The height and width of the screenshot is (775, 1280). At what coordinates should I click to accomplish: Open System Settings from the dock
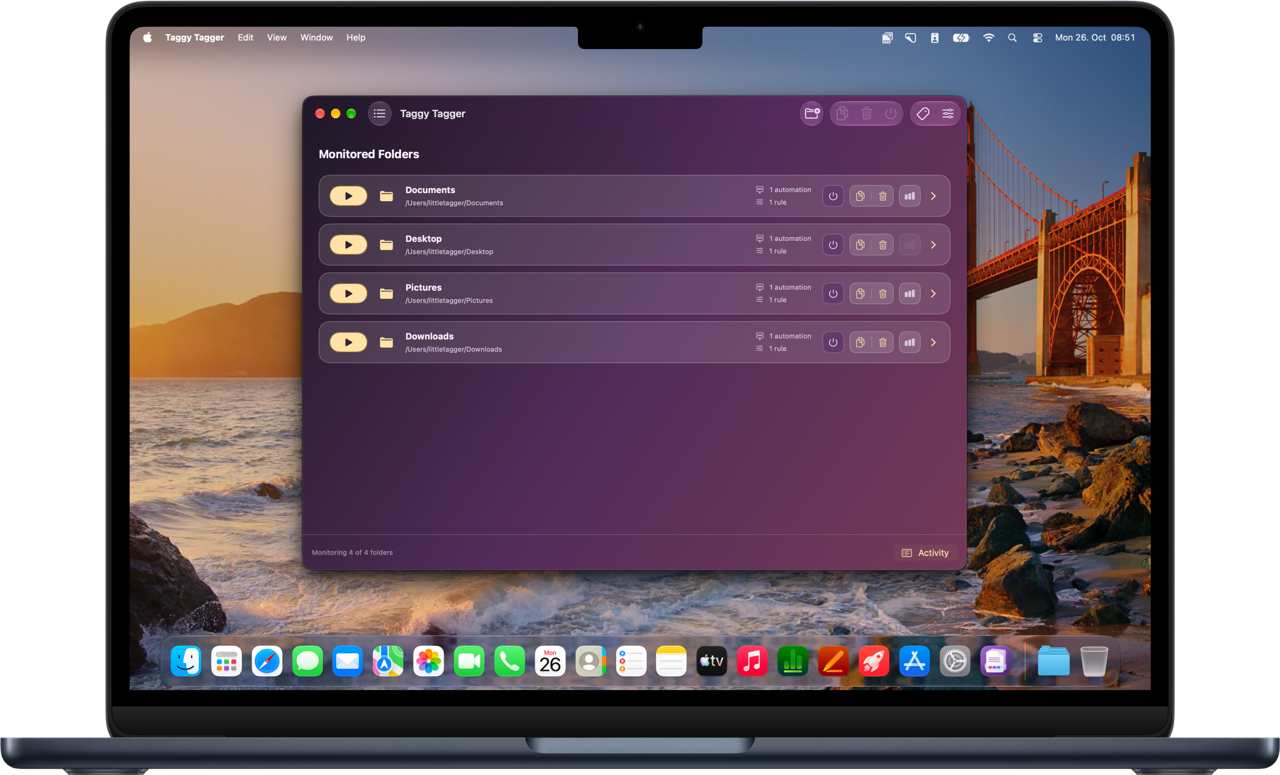pyautogui.click(x=955, y=661)
